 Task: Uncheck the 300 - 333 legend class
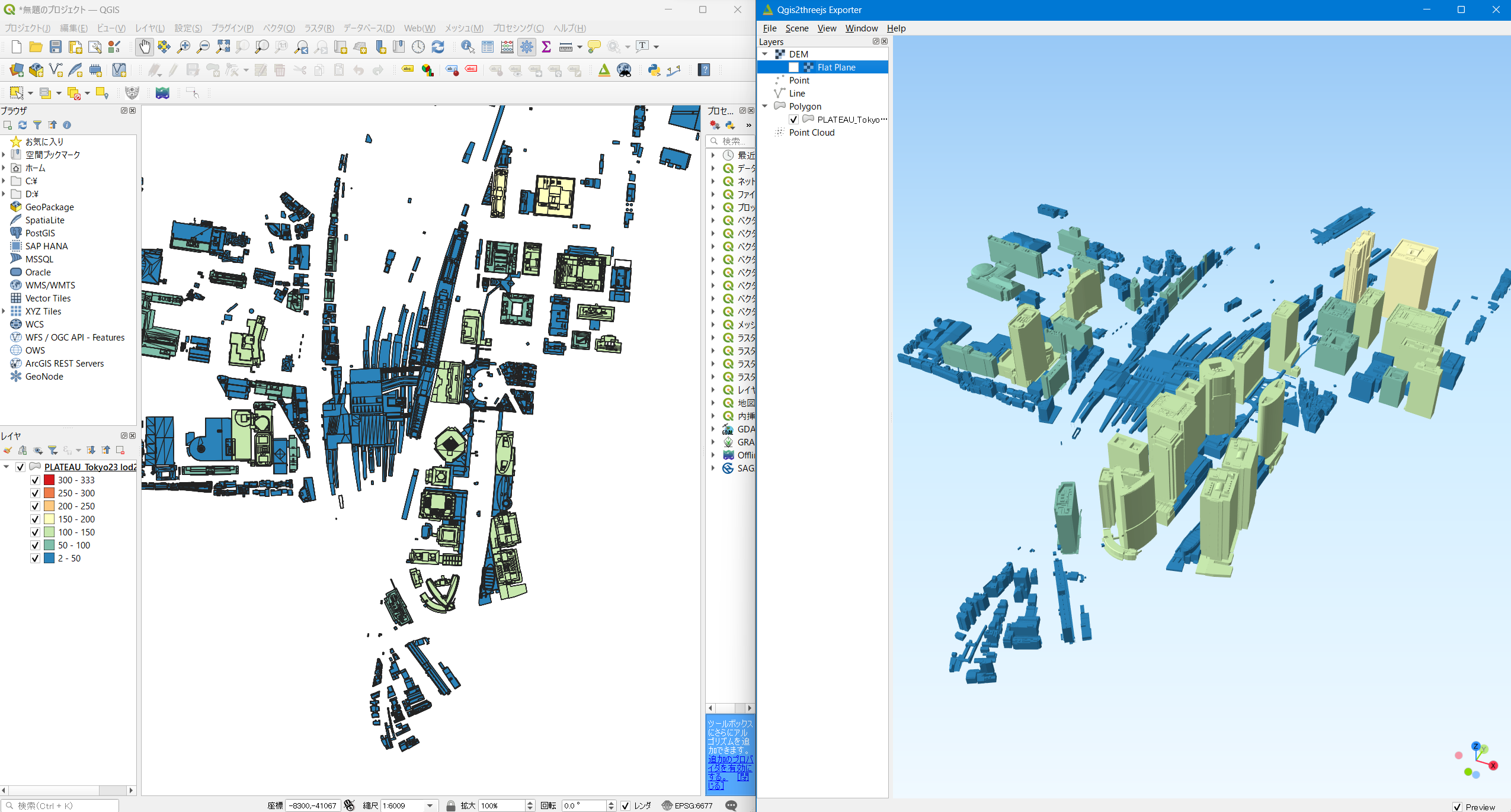[35, 480]
